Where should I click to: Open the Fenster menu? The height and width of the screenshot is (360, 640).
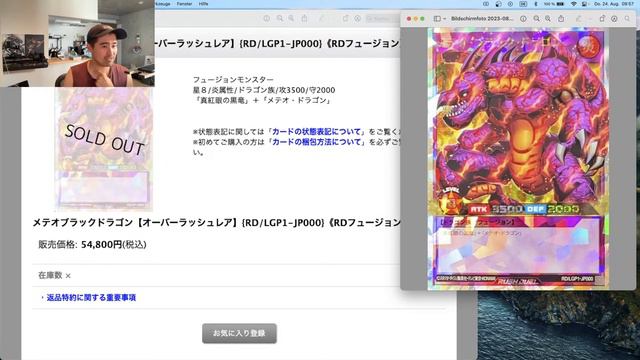coord(184,4)
